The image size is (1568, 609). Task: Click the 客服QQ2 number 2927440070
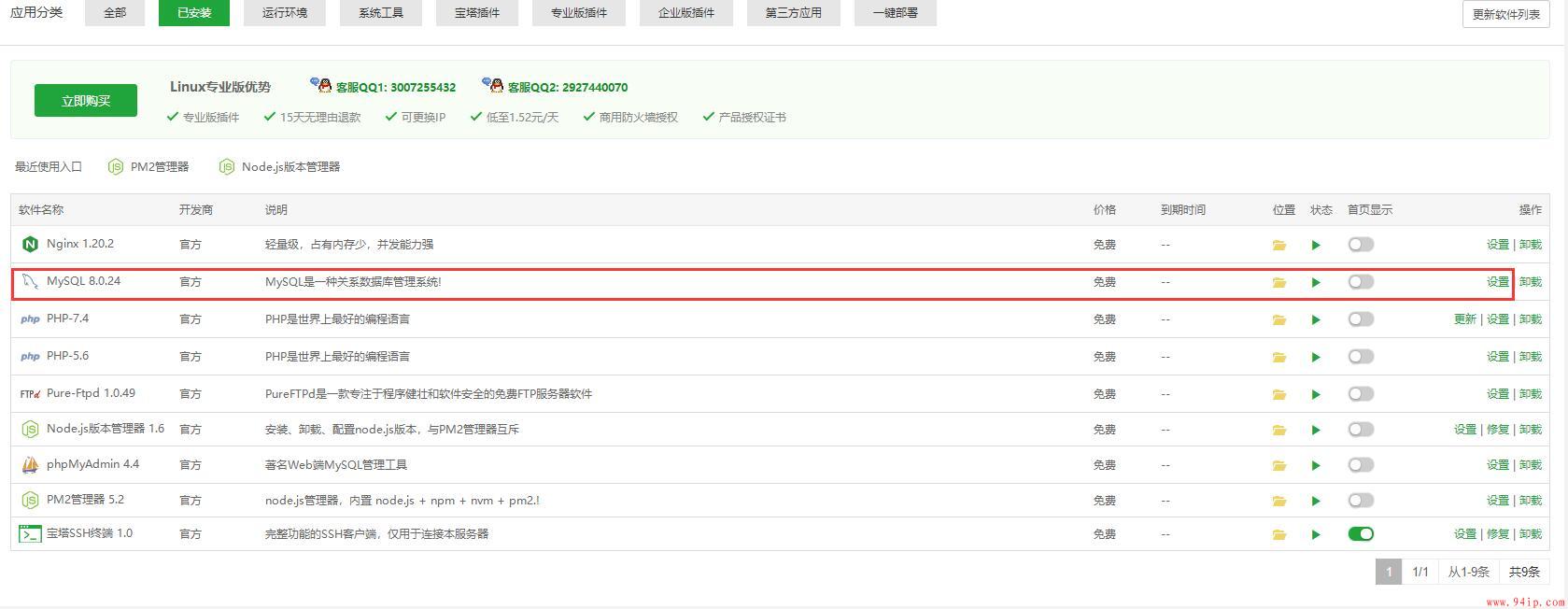[x=595, y=88]
